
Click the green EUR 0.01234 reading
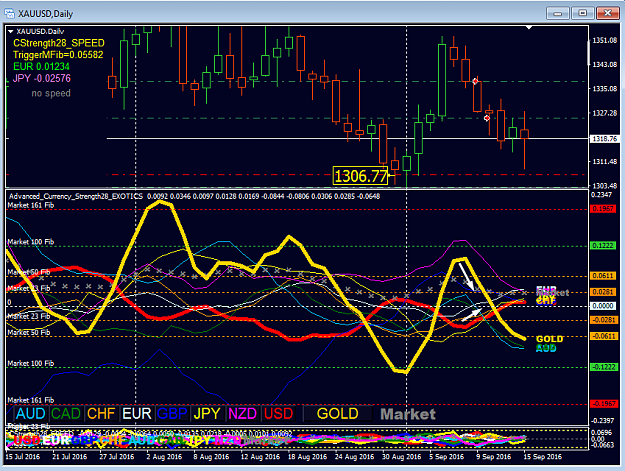coord(41,66)
